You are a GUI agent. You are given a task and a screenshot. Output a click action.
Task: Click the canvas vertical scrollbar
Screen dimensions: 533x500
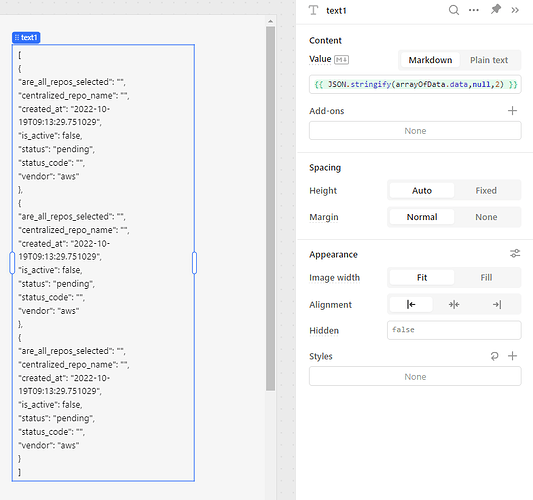click(271, 209)
